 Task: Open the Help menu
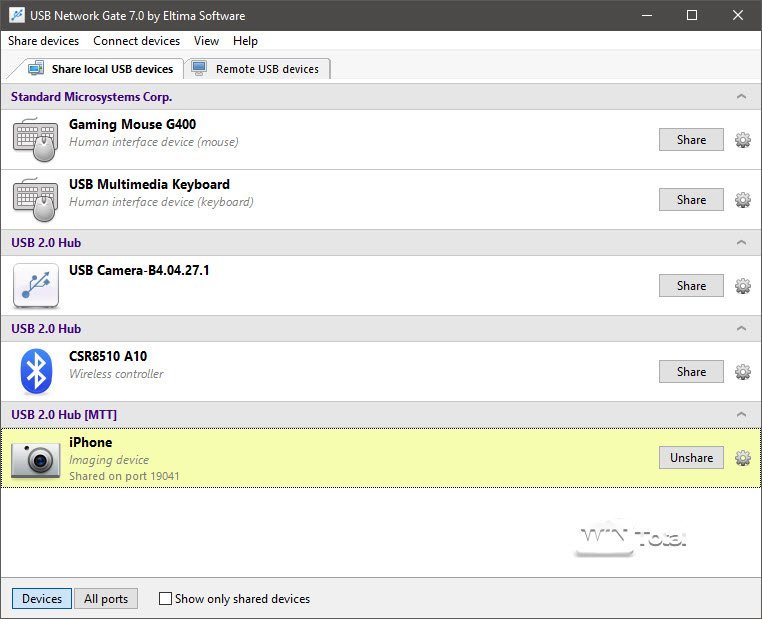point(245,41)
